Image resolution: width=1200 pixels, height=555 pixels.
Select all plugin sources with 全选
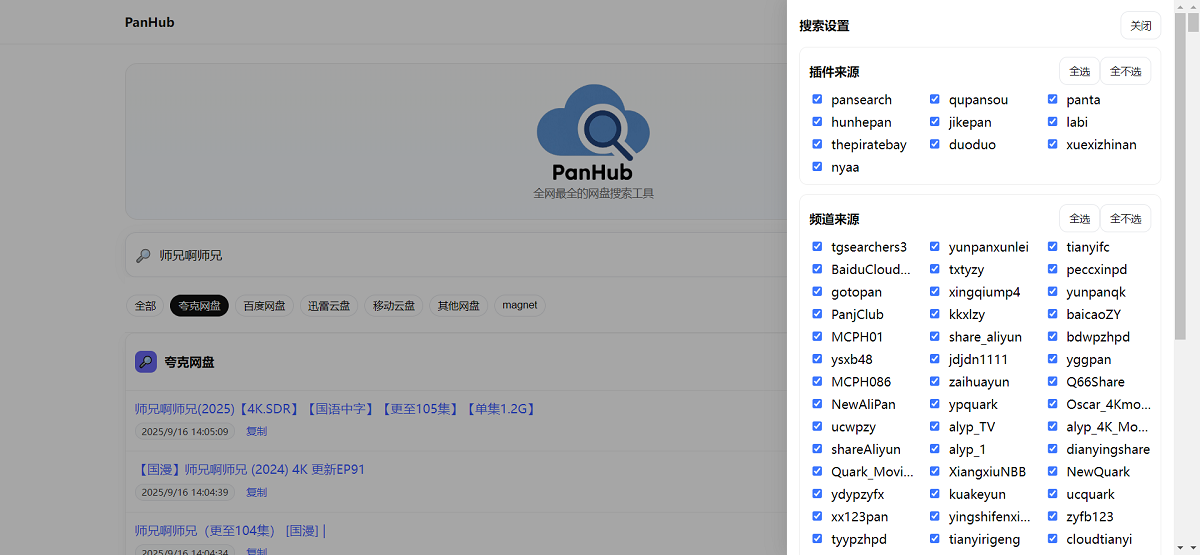[1079, 71]
